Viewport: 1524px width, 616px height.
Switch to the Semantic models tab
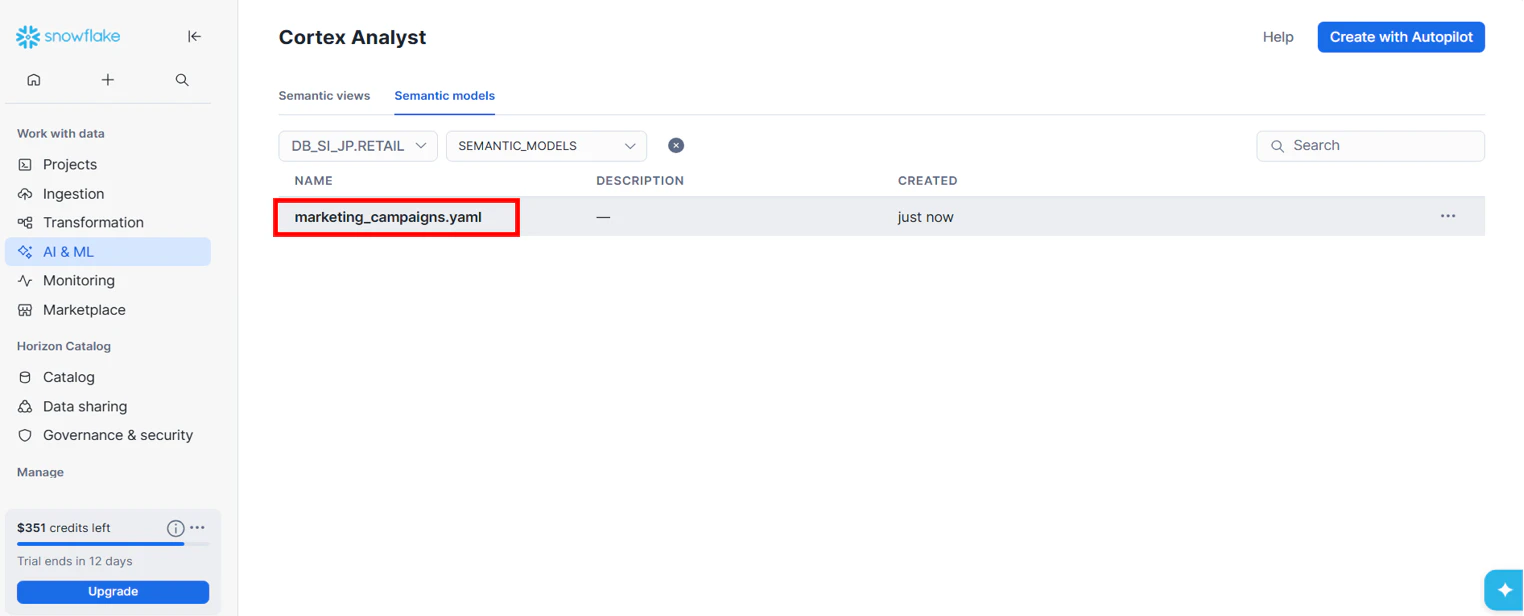[x=445, y=96]
